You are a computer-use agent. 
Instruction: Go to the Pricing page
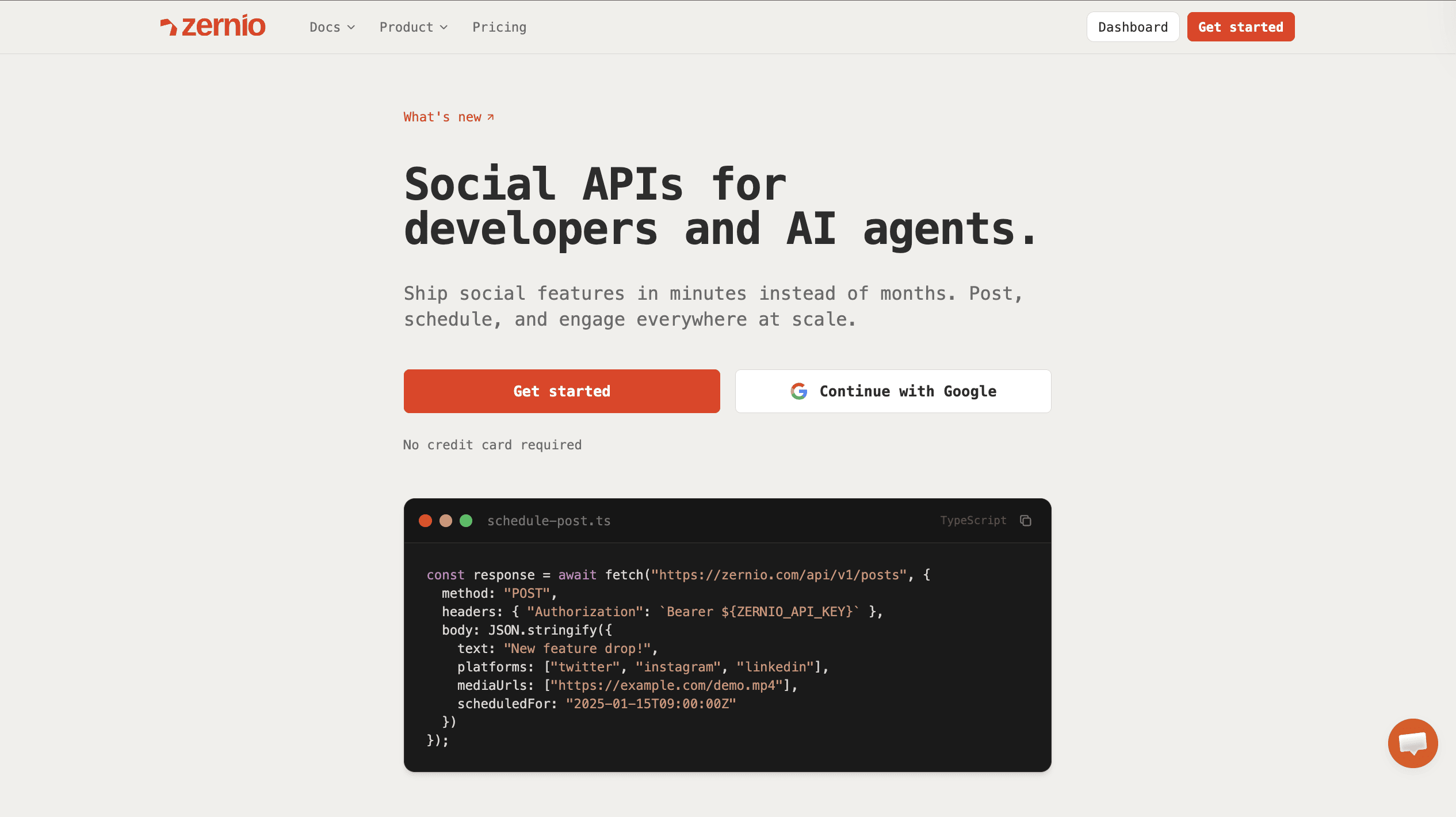[x=499, y=27]
